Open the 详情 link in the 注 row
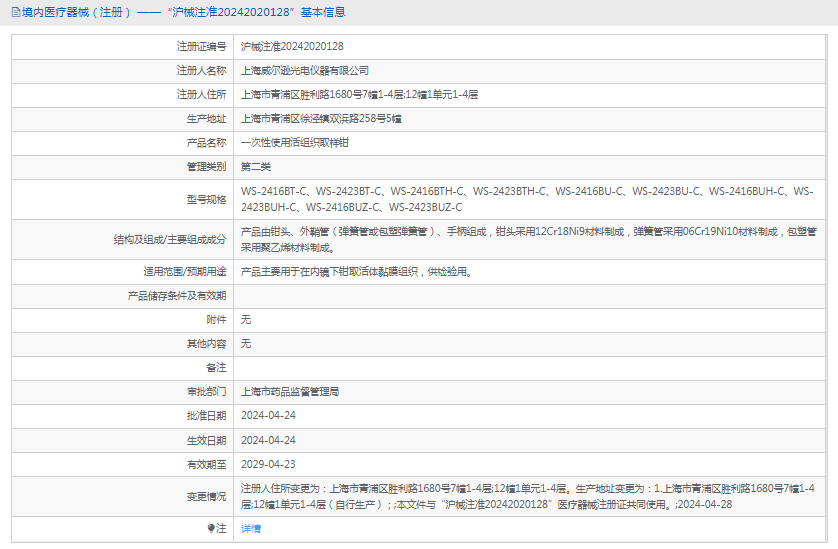Screen dimensions: 838x549 pos(251,529)
